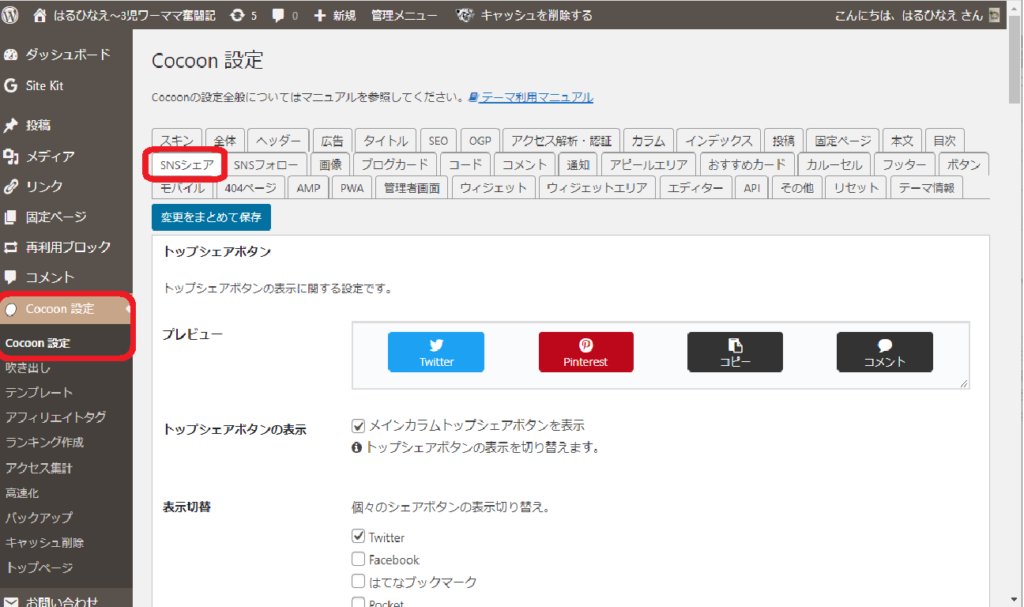Click the 固定ページ pages icon
Viewport: 1024px width, 607px height.
[10, 217]
